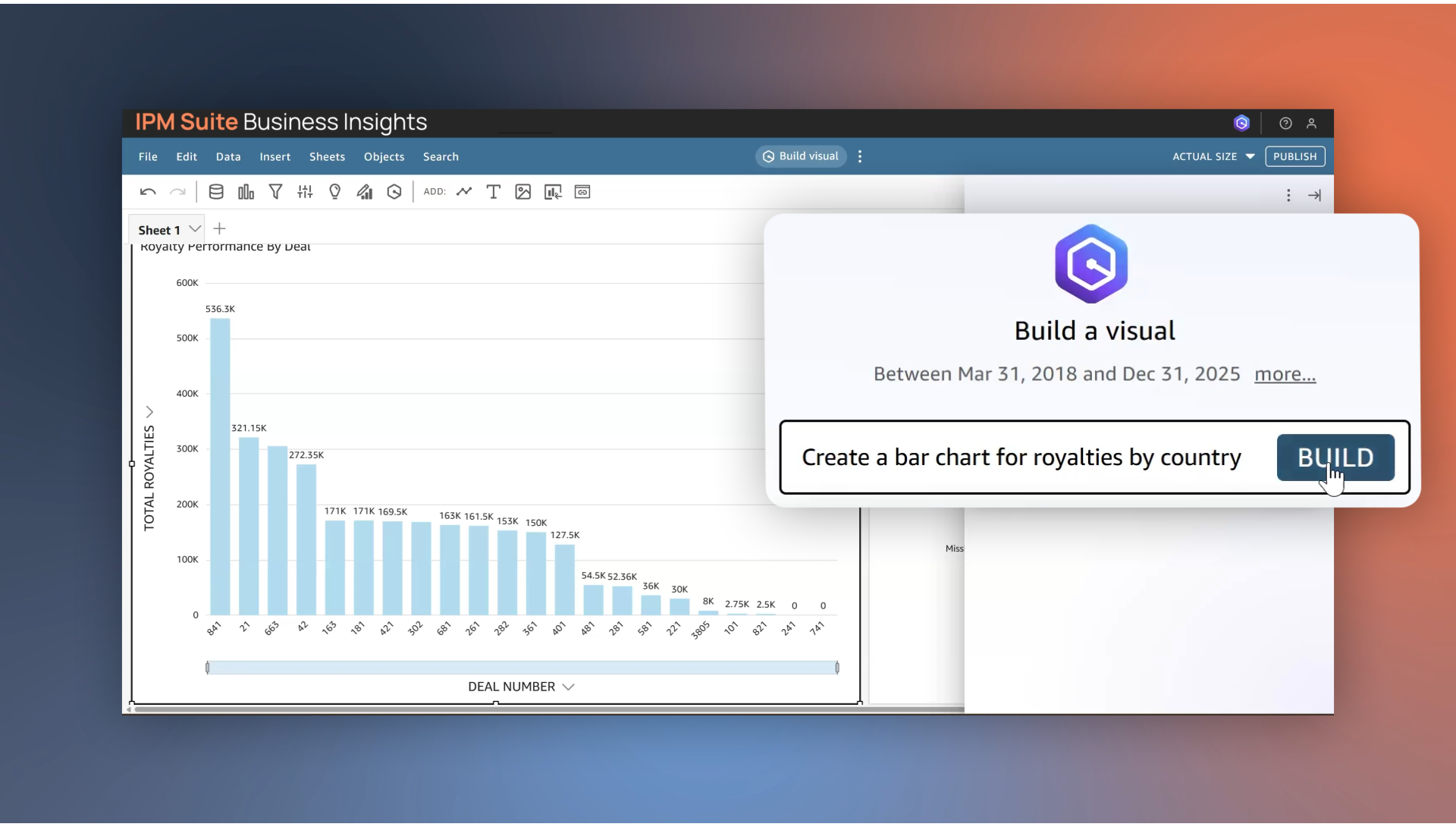Screen dimensions: 1456x827
Task: Open the user profile icon
Action: (1313, 123)
